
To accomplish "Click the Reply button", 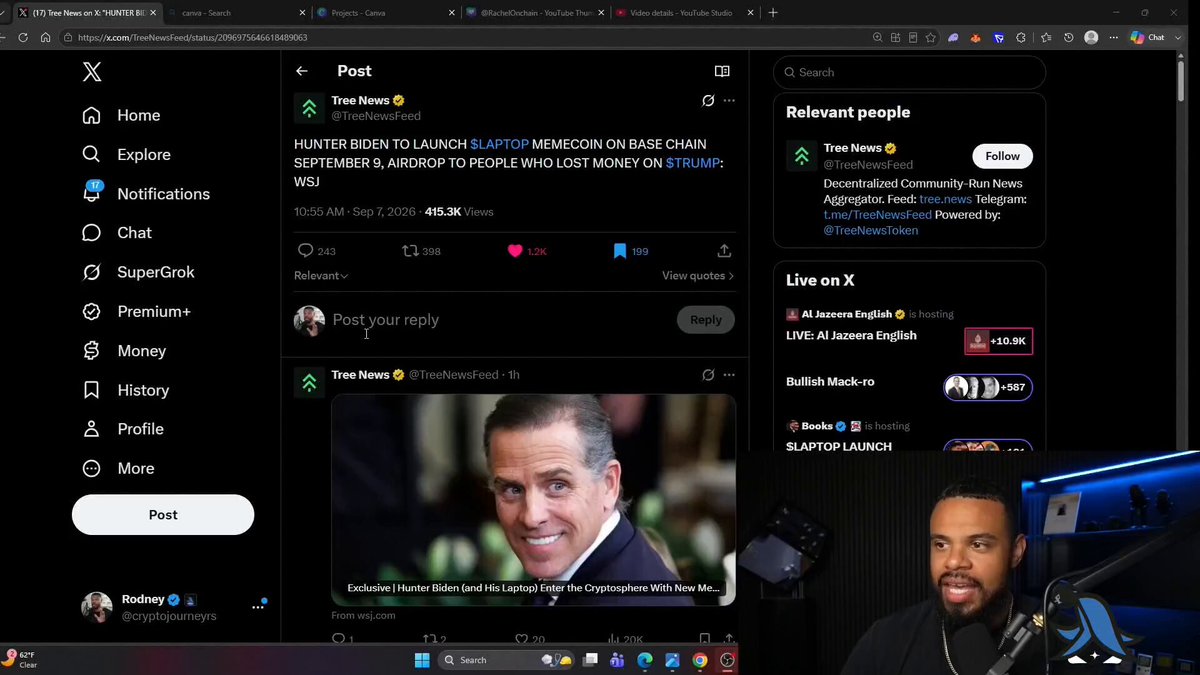I will pyautogui.click(x=705, y=320).
